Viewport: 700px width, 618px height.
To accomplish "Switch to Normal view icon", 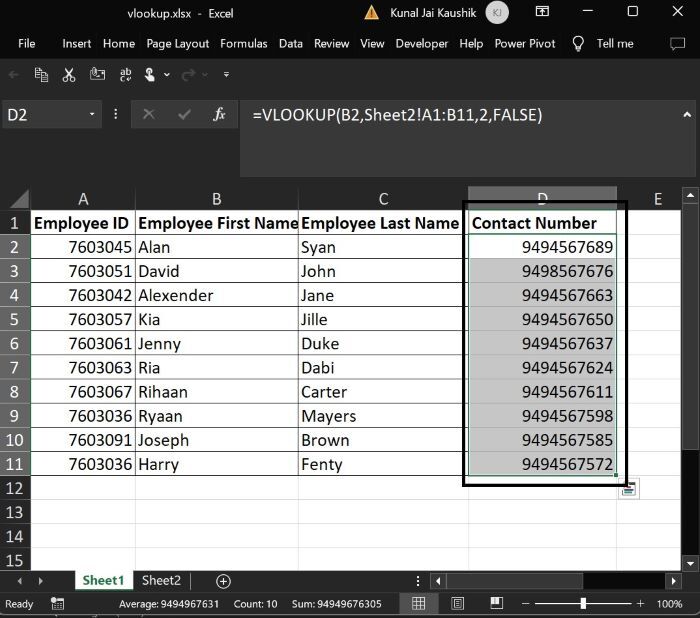I will coord(418,604).
